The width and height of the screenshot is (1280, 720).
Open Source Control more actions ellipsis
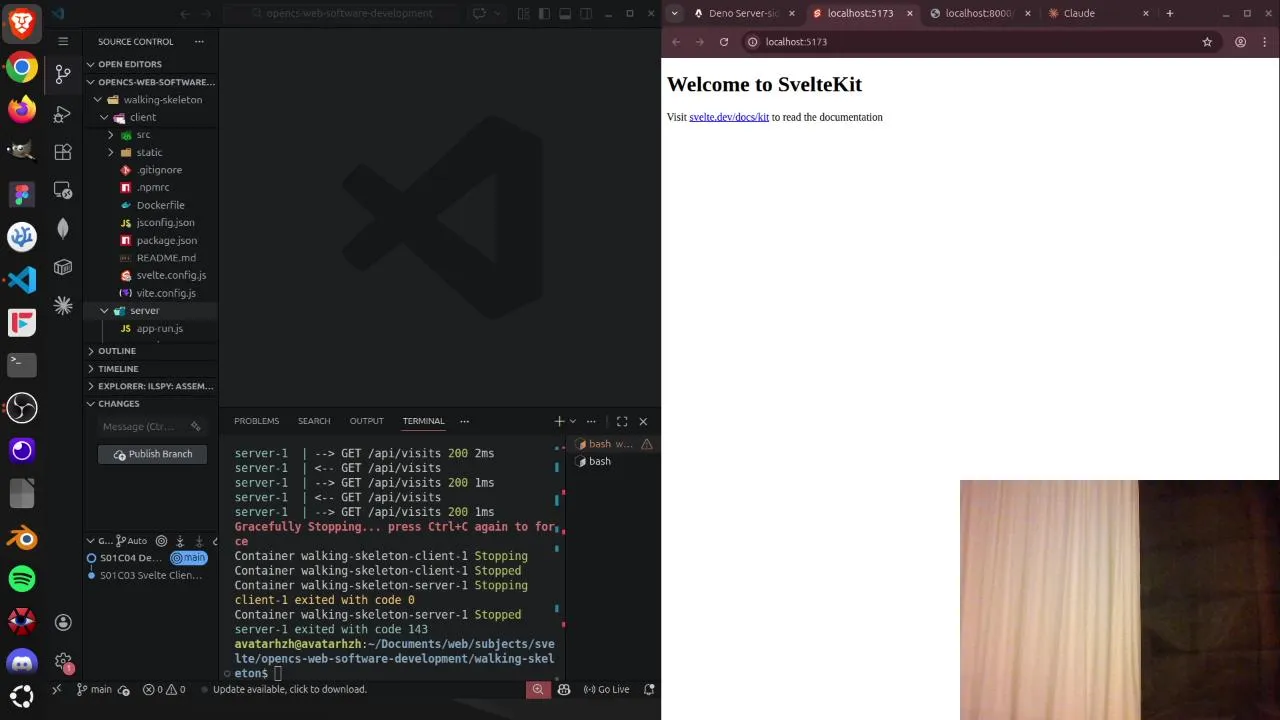(x=199, y=41)
